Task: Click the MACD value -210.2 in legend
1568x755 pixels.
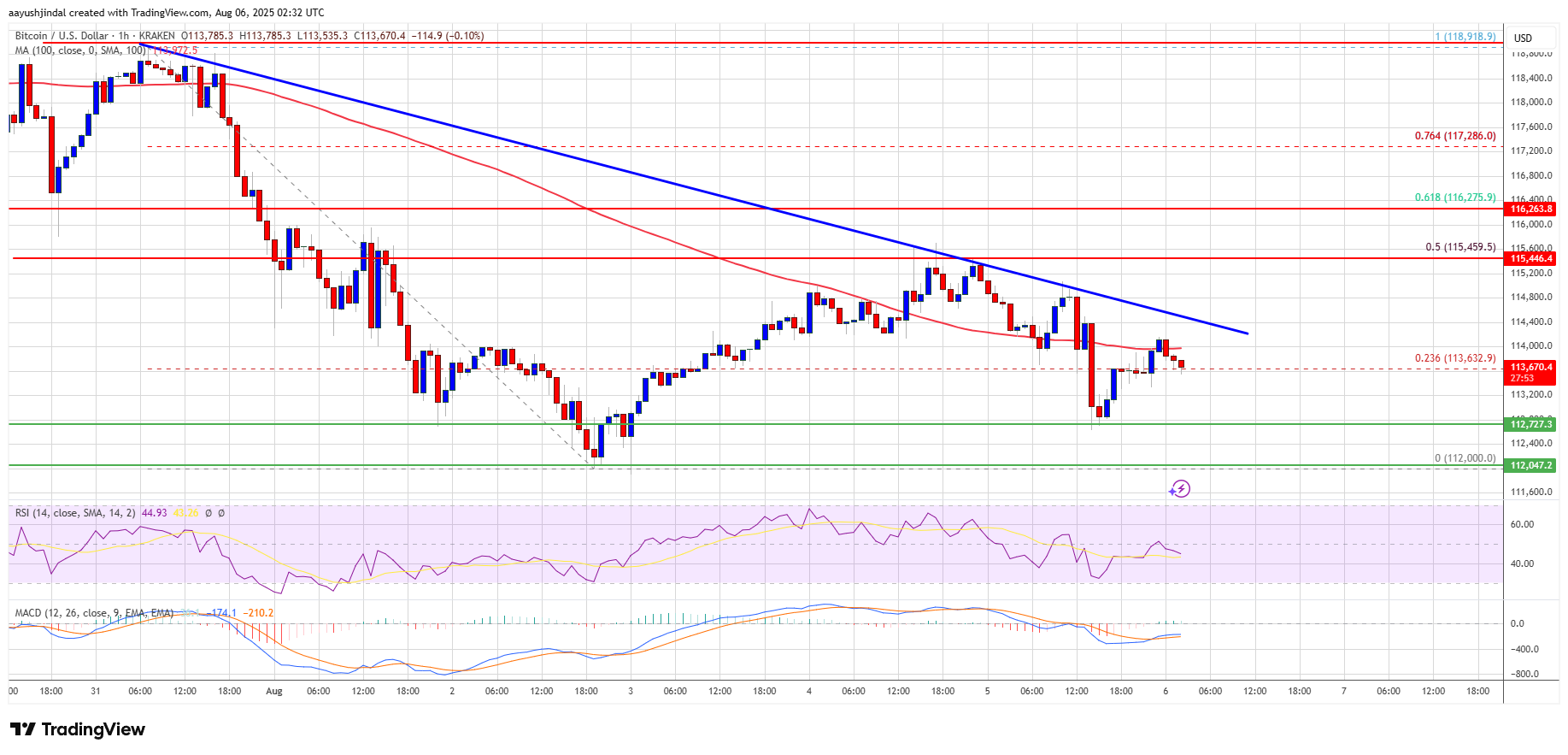Action: coord(258,613)
